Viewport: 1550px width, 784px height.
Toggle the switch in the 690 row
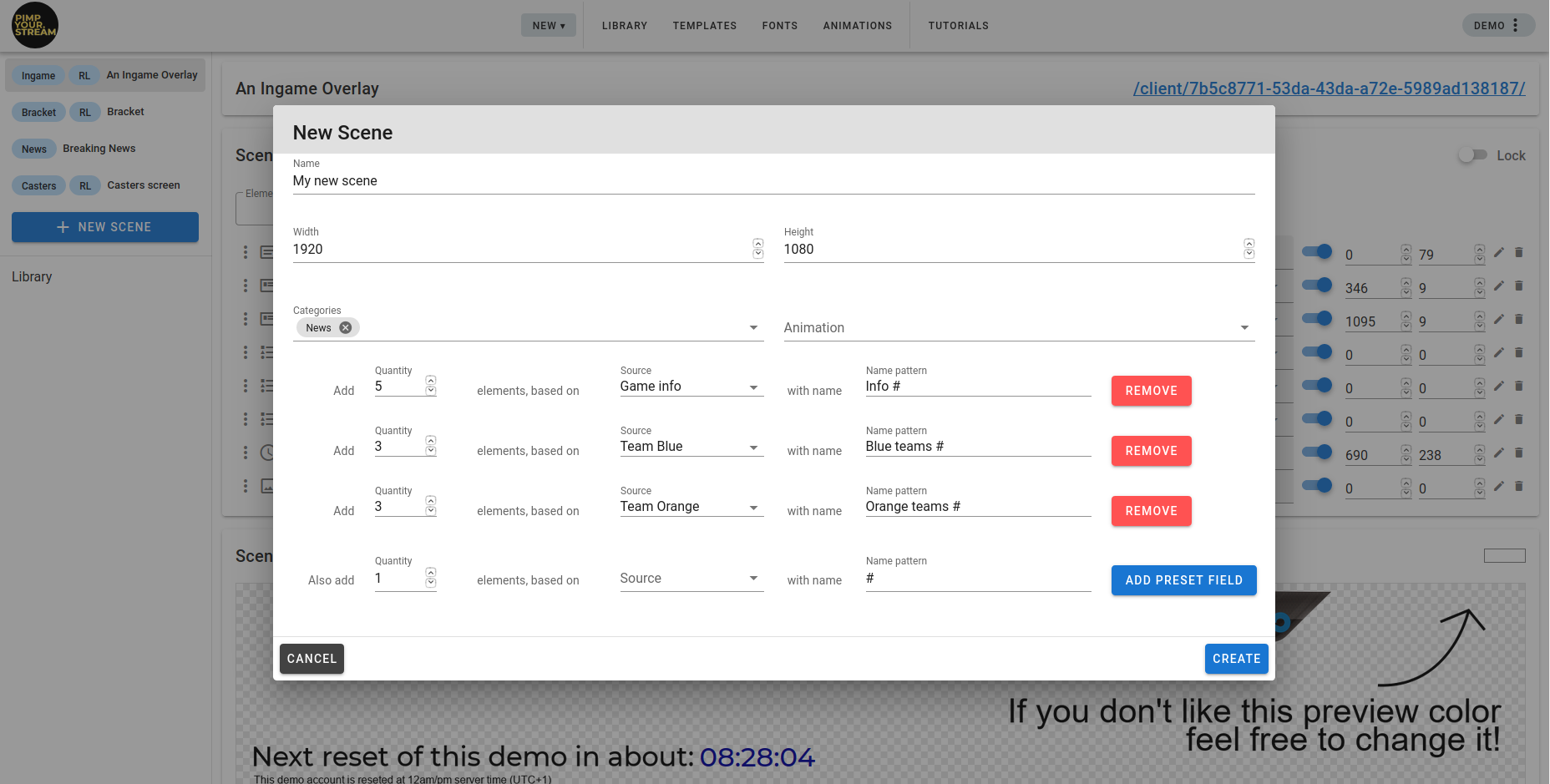coord(1317,453)
